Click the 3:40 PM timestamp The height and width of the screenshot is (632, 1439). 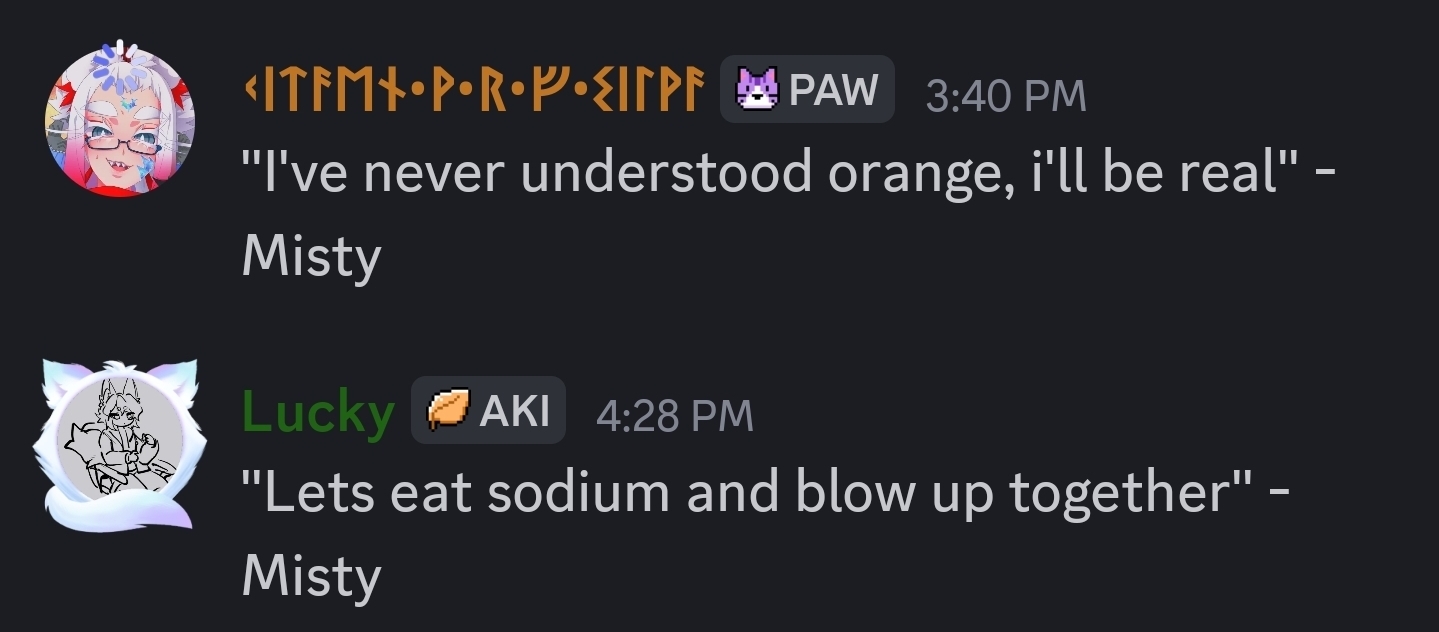[x=1005, y=95]
